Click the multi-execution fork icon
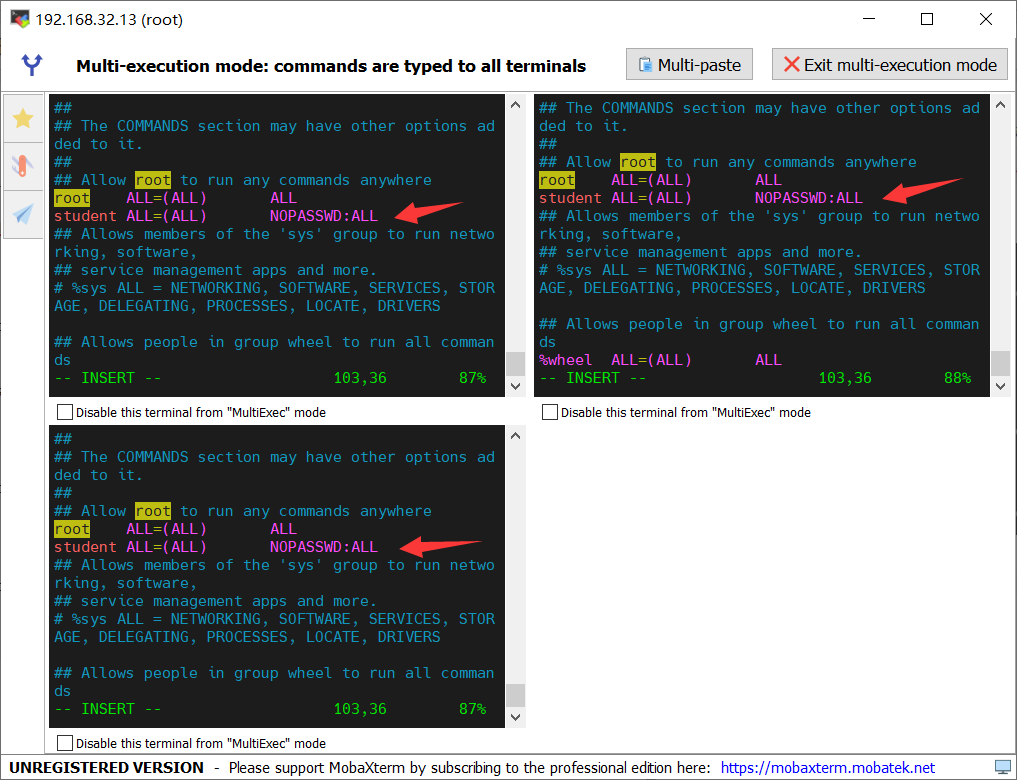Viewport: 1017px width, 780px height. [33, 65]
